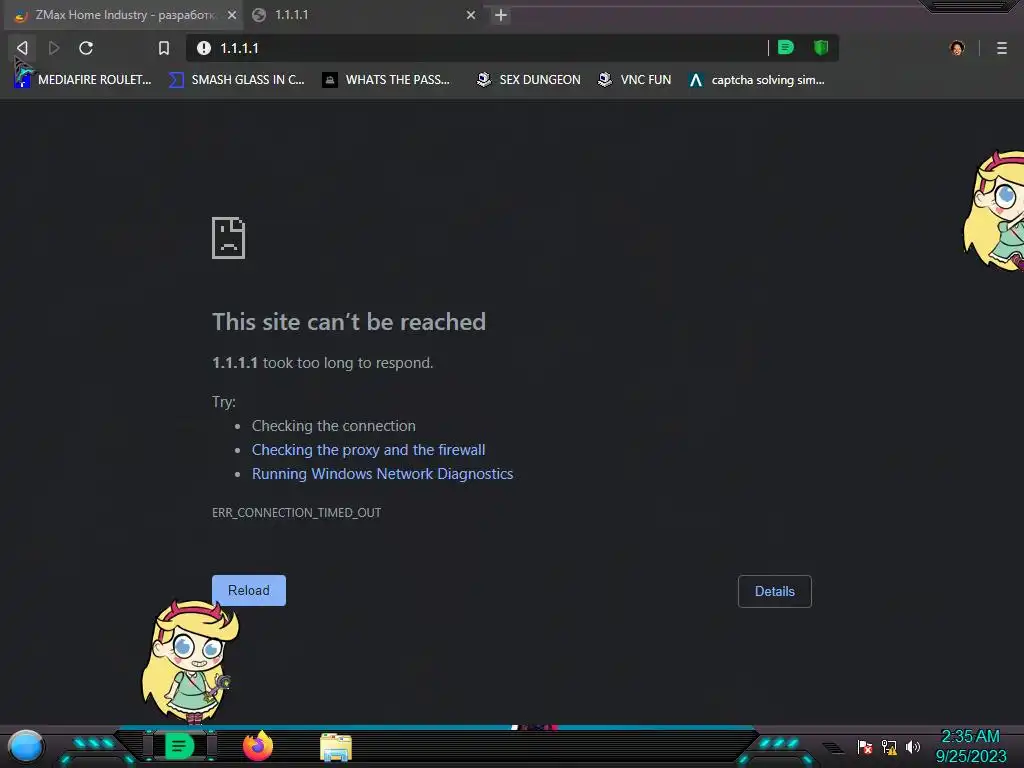Screen dimensions: 1024x768
Task: Open SEX DUNGEON bookmark
Action: (528, 80)
